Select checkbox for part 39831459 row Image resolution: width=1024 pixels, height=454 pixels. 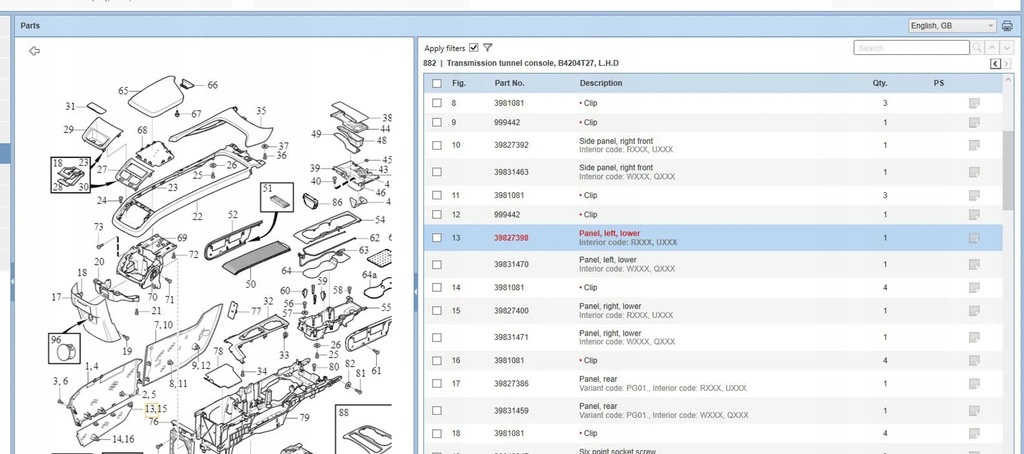pos(437,411)
